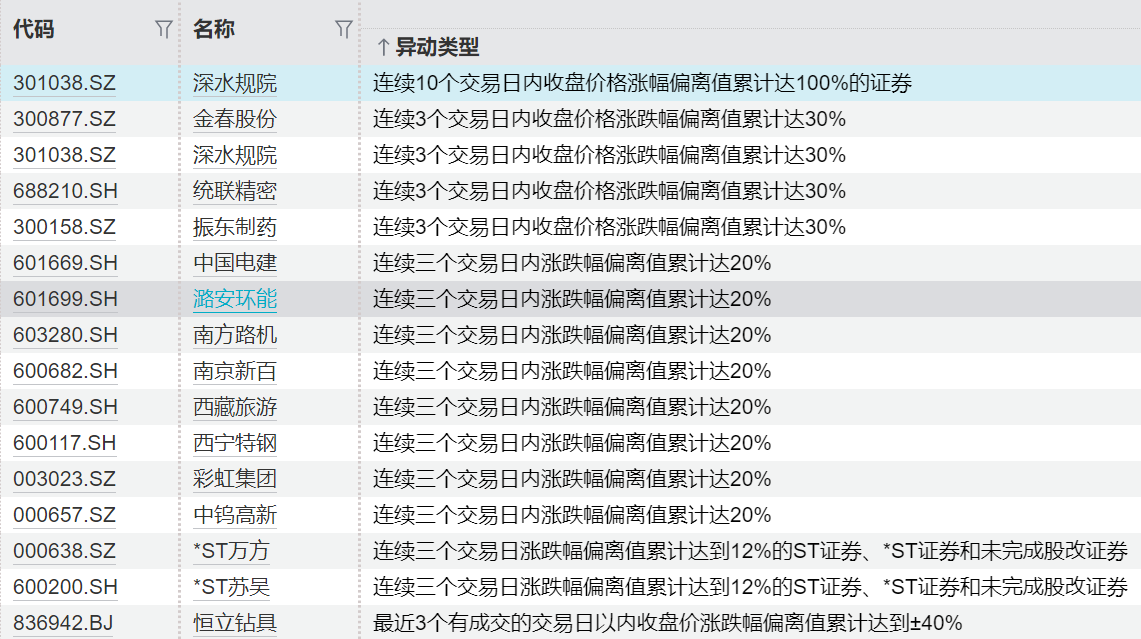Select code 600682.SH
The height and width of the screenshot is (639, 1141).
point(65,371)
